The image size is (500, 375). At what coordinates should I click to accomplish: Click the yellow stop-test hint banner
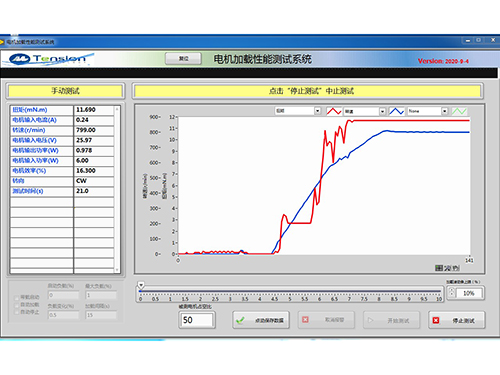(x=308, y=91)
